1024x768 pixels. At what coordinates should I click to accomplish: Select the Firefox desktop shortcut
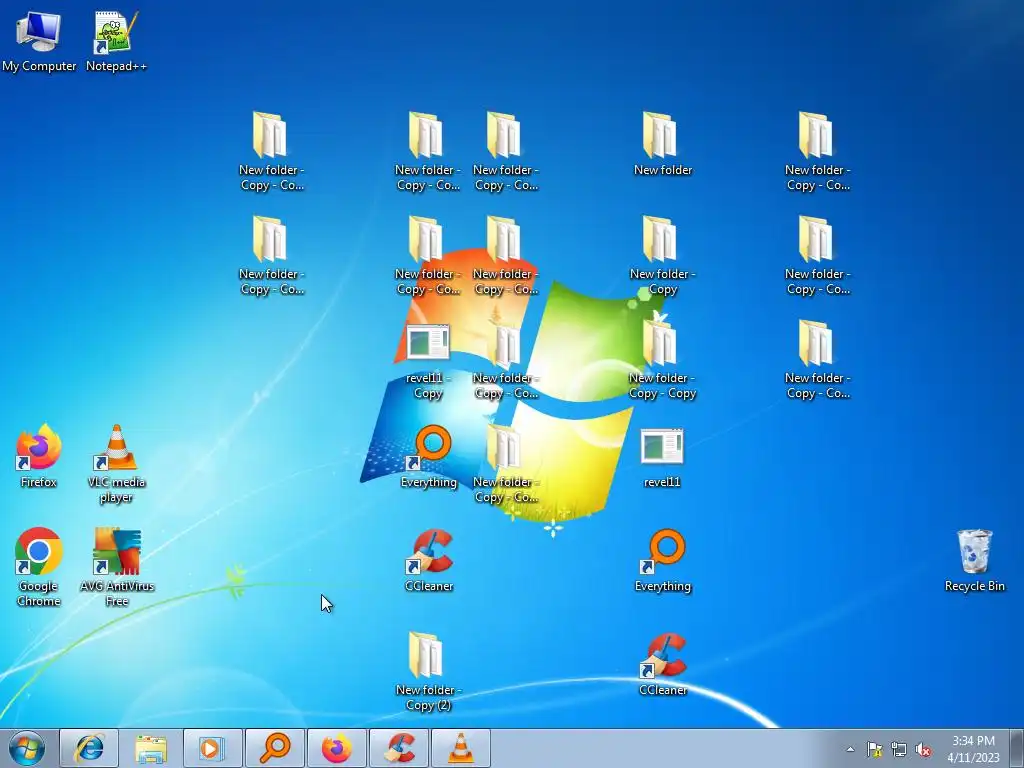click(39, 456)
